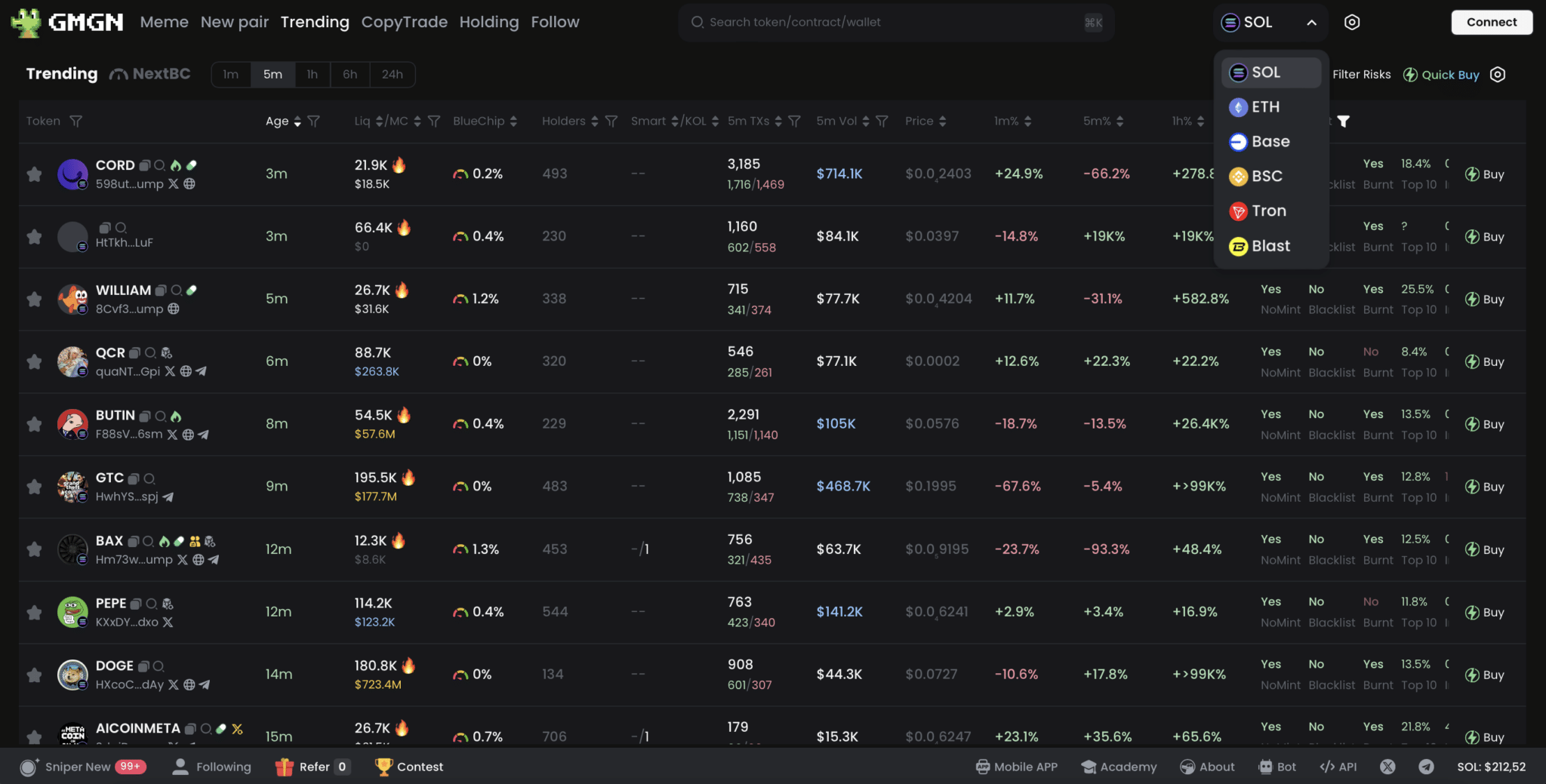Click the Connect wallet button
The height and width of the screenshot is (784, 1546).
[x=1491, y=22]
